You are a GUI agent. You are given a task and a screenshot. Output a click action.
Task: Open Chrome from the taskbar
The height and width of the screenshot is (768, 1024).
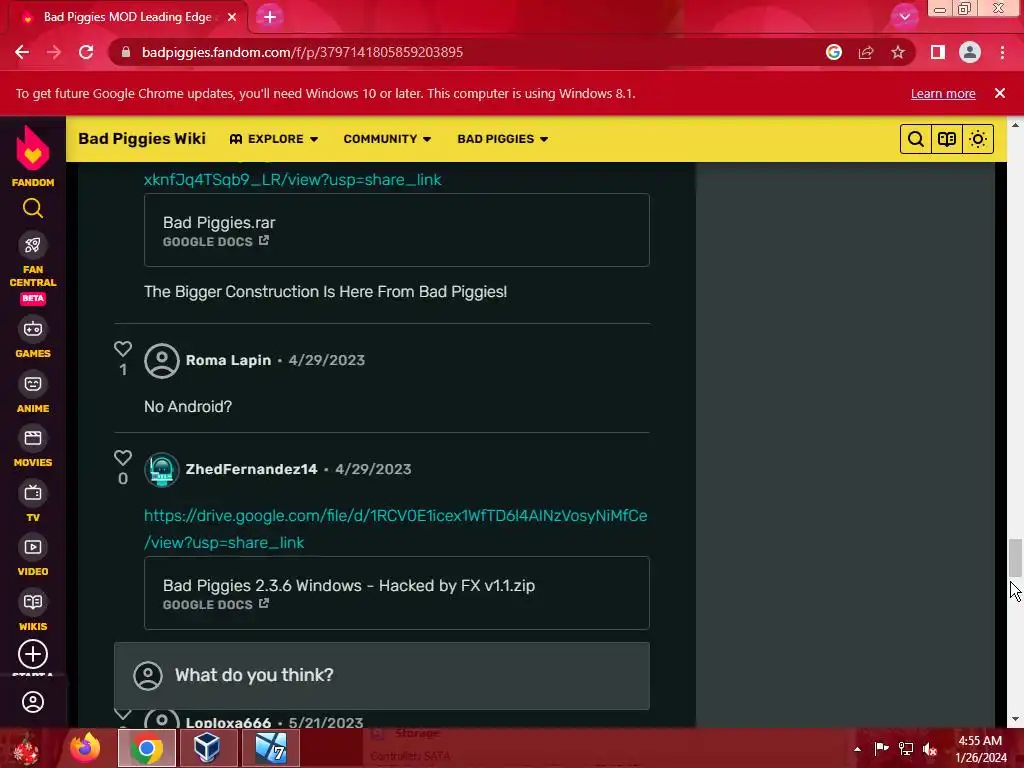click(146, 748)
